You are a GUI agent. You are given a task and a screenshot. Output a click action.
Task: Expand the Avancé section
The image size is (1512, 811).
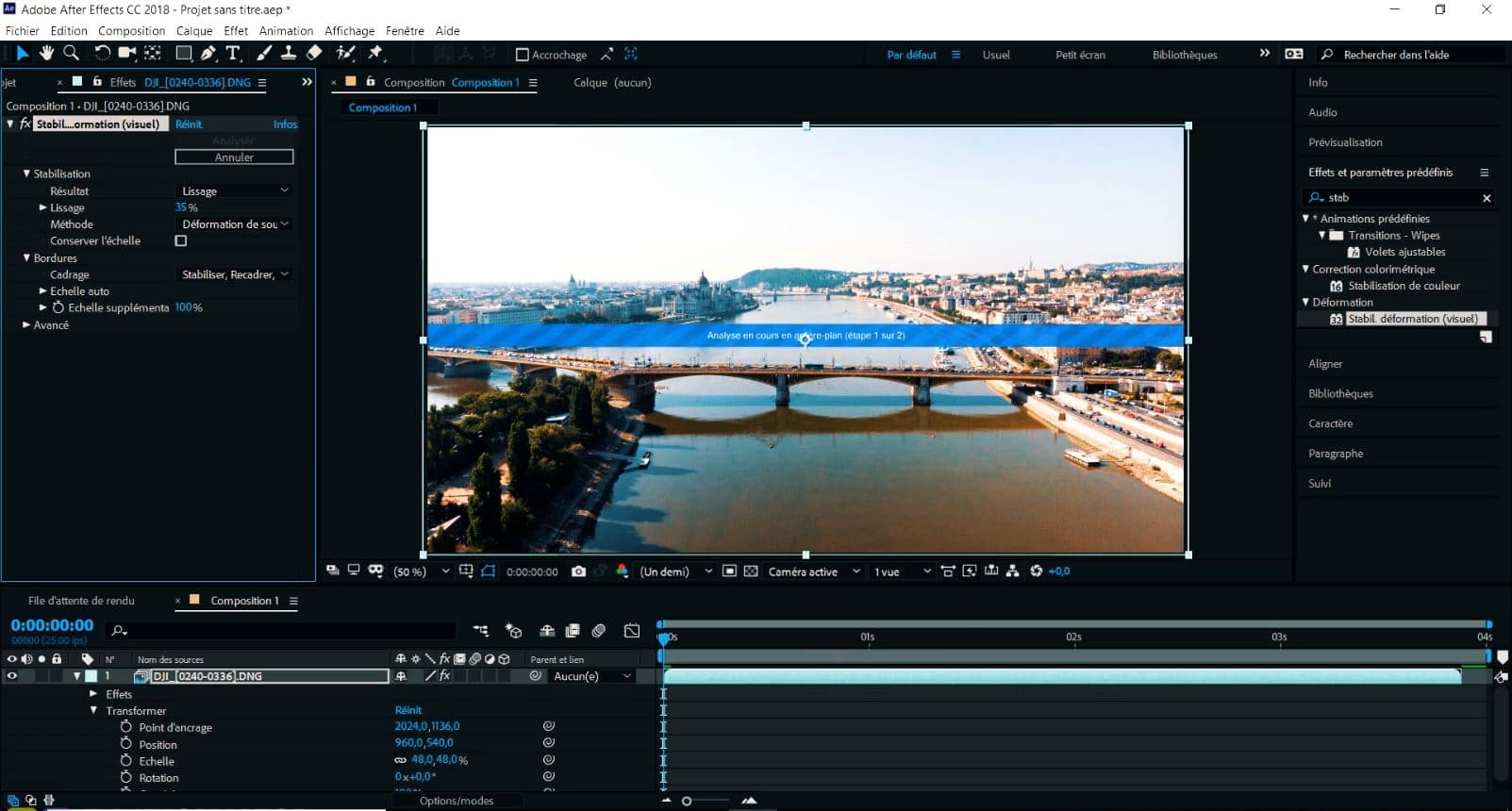(26, 325)
